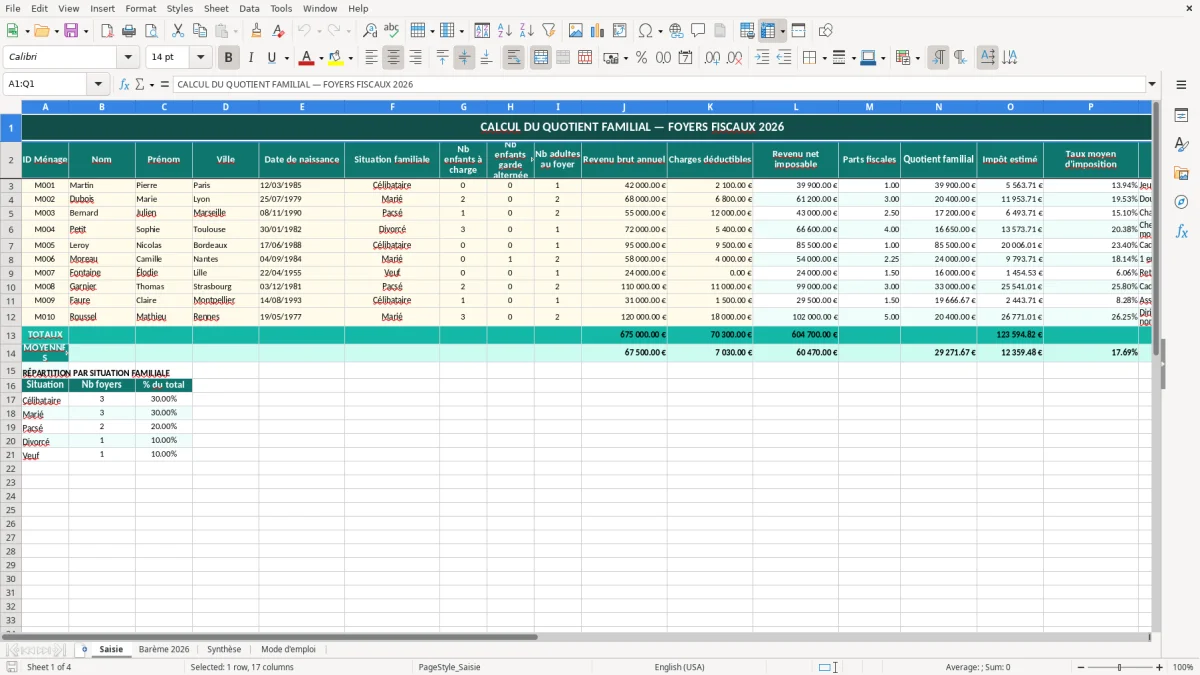Screen dimensions: 1200x675
Task: Click the Export as PDF icon
Action: [106, 31]
